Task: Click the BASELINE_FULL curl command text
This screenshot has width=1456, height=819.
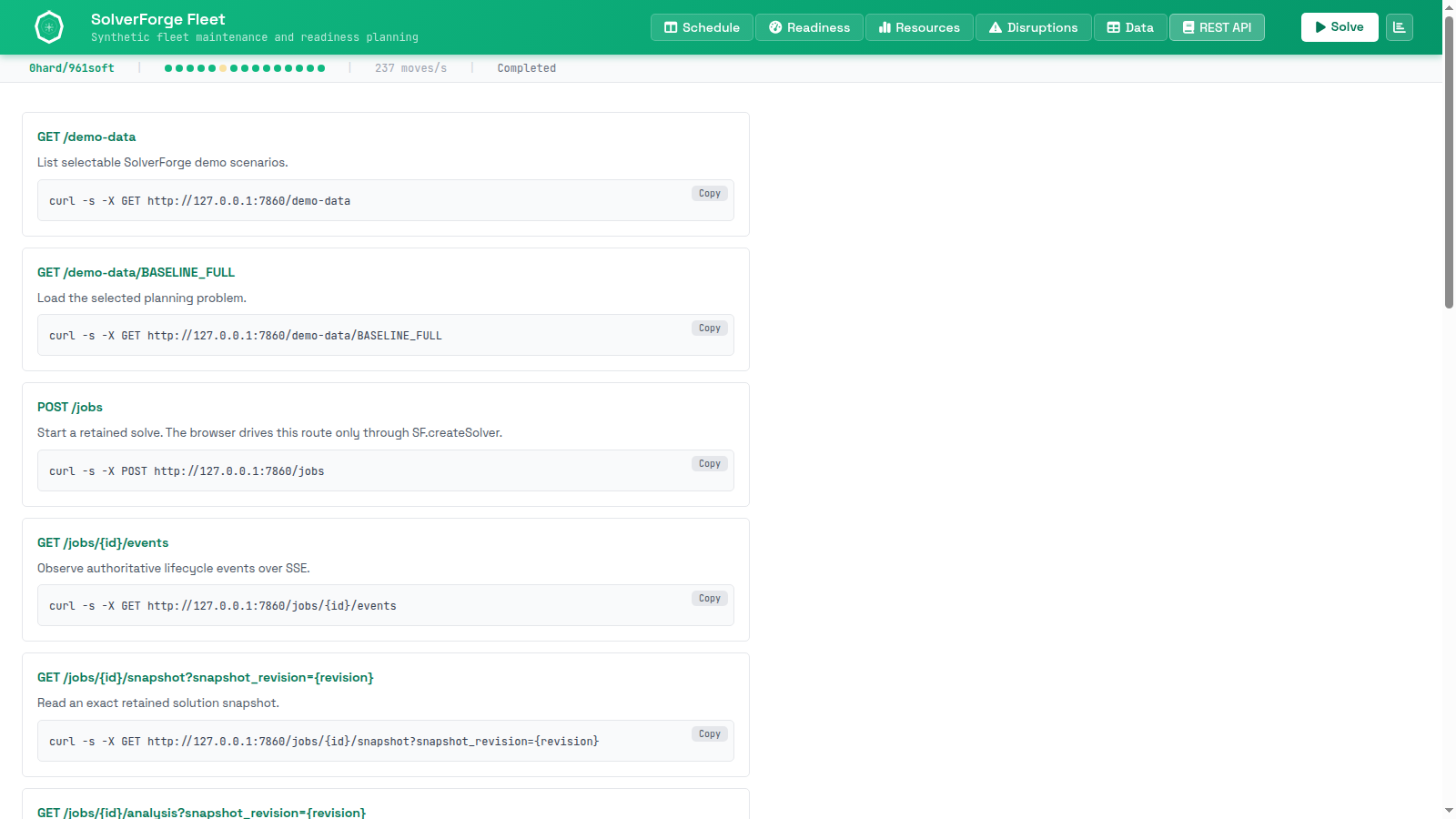Action: click(x=246, y=336)
